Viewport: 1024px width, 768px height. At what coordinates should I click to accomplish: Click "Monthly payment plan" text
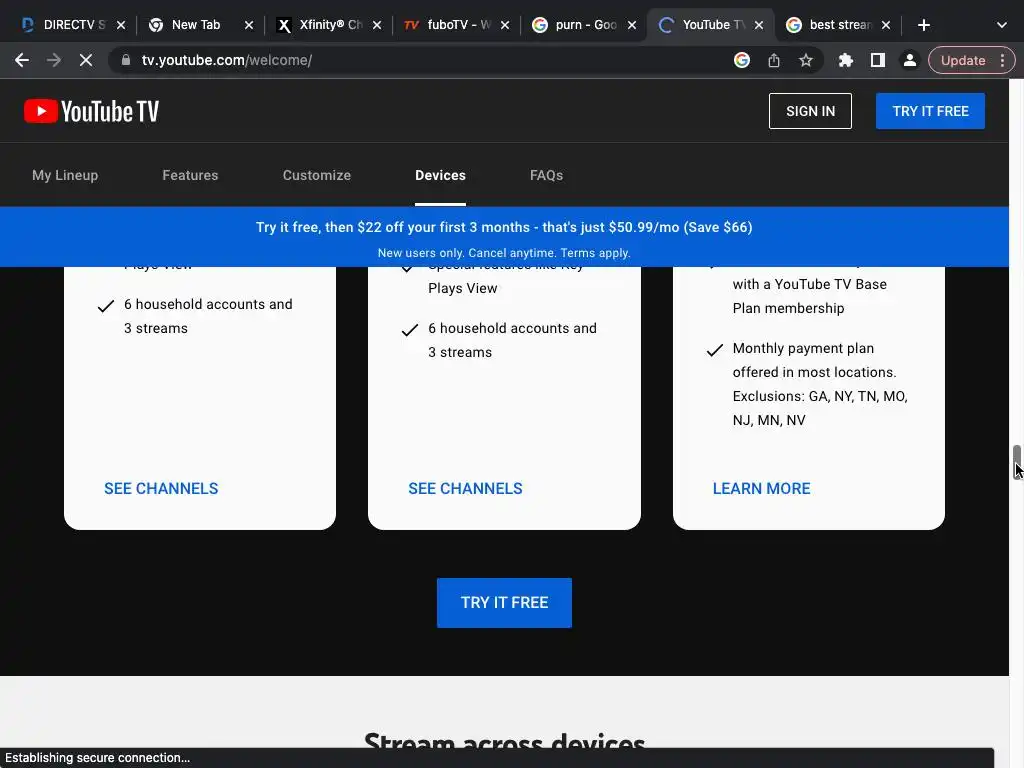tap(803, 348)
